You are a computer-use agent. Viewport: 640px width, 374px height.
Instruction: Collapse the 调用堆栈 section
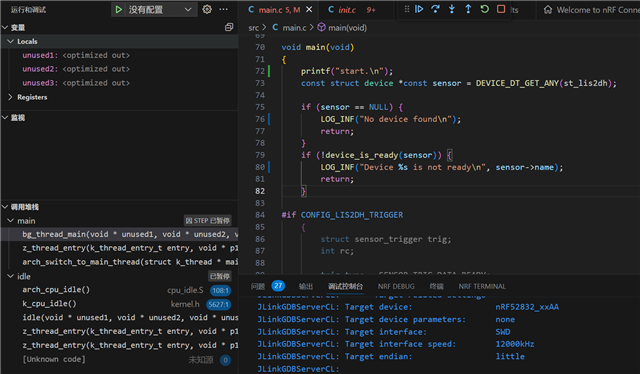tap(5, 207)
